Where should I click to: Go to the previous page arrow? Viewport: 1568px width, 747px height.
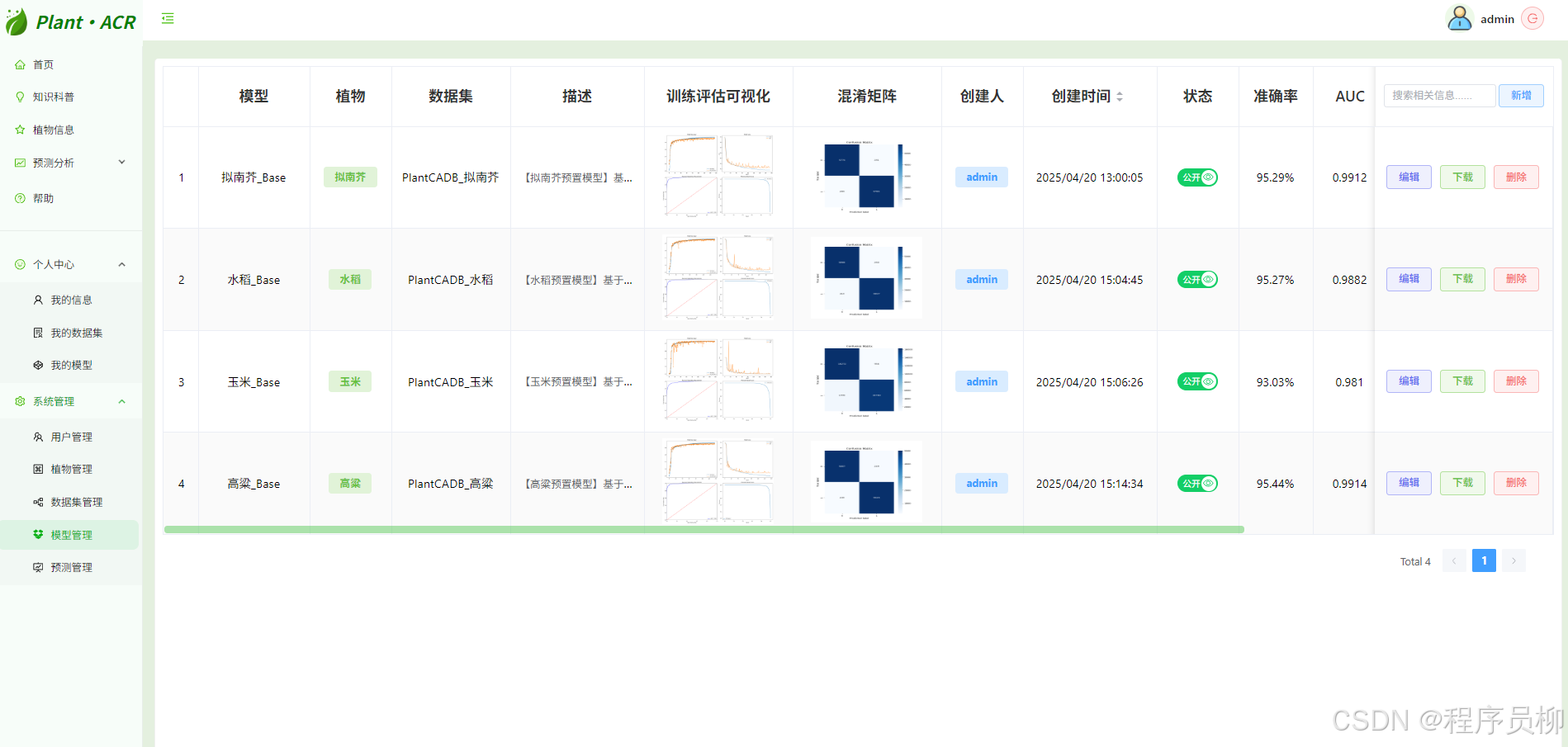1454,560
